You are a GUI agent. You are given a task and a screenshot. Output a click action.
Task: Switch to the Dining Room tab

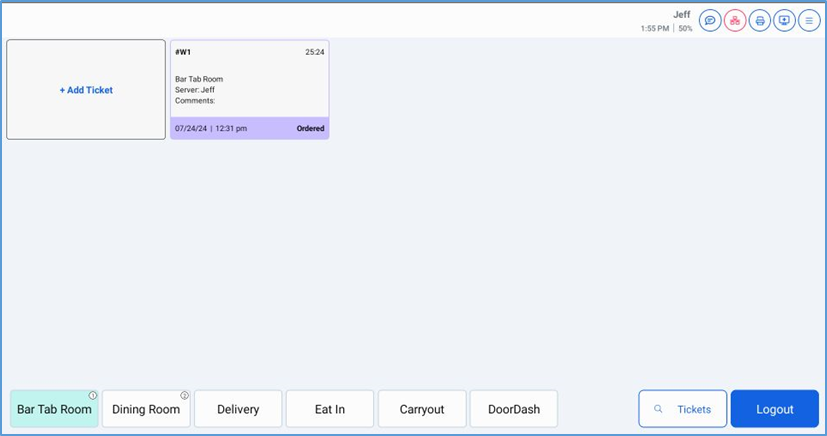pyautogui.click(x=146, y=409)
